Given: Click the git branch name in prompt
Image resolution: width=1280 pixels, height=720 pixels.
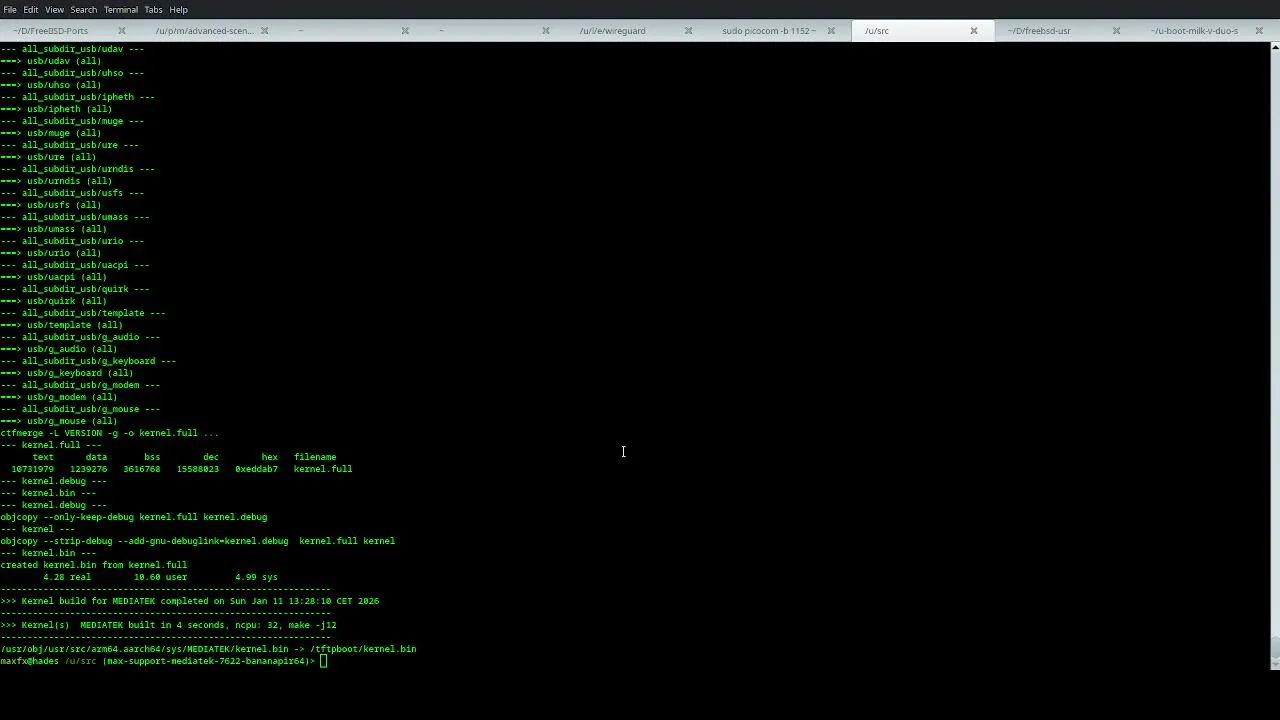Looking at the screenshot, I should [206, 661].
